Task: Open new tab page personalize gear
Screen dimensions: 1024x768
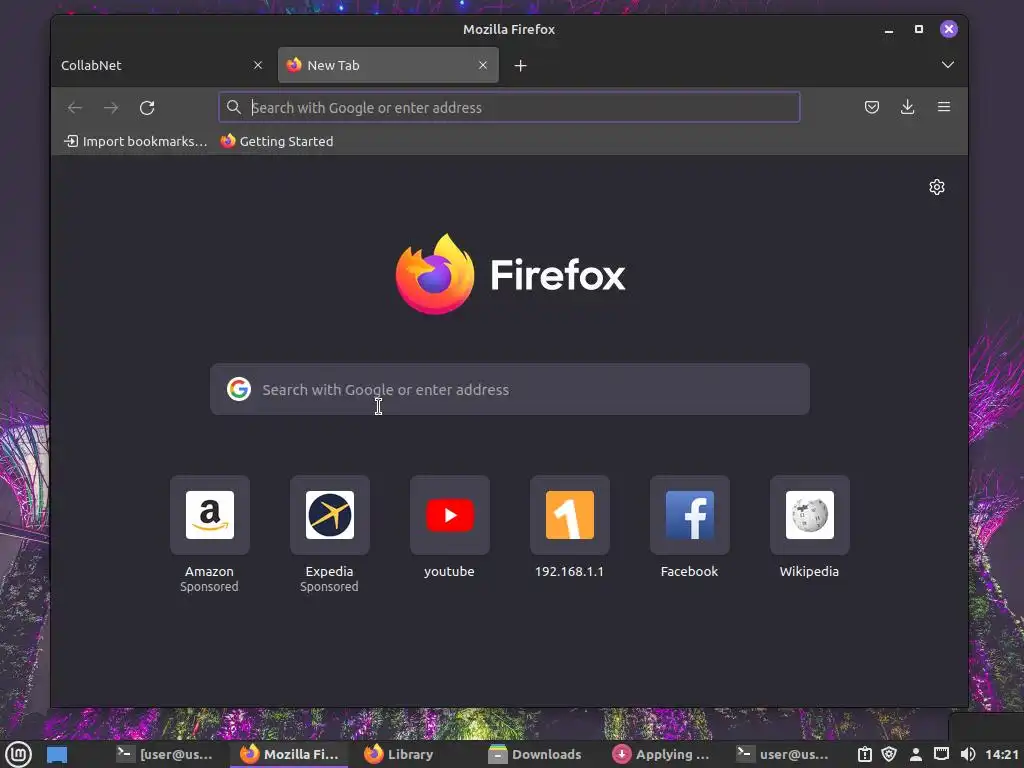Action: [x=936, y=187]
